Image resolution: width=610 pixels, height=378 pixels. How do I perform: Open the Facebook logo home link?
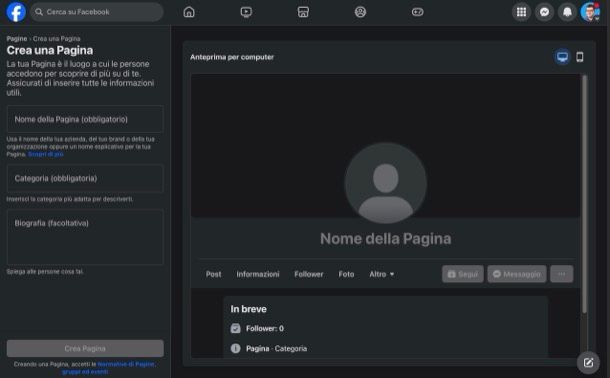tap(16, 12)
